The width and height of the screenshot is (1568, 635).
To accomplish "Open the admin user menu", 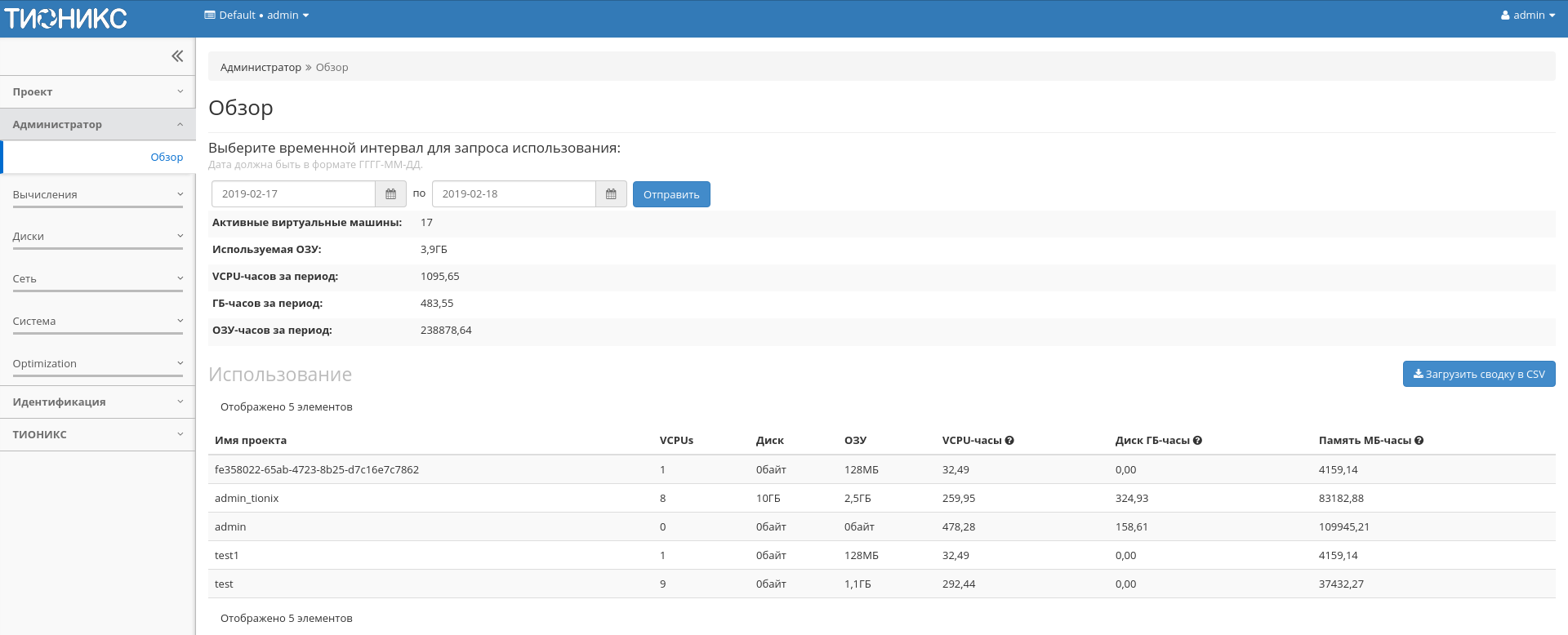I will pos(1527,16).
